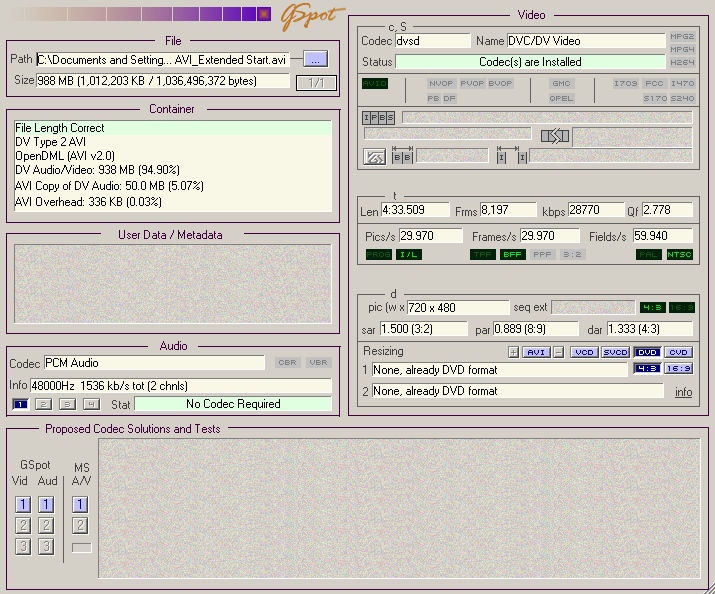Select VCD resizing target
The height and width of the screenshot is (594, 715).
[584, 352]
